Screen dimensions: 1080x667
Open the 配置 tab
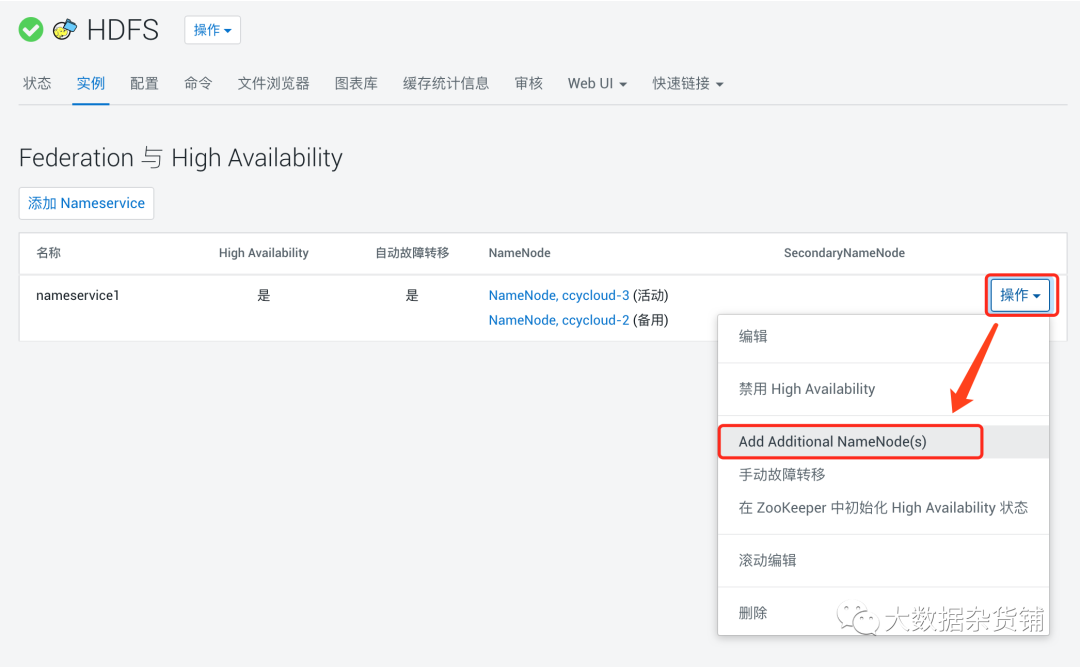145,83
